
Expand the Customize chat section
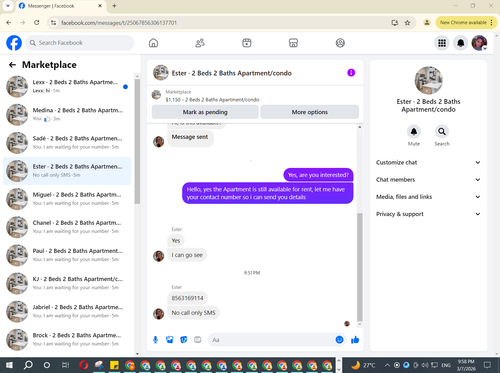click(428, 162)
